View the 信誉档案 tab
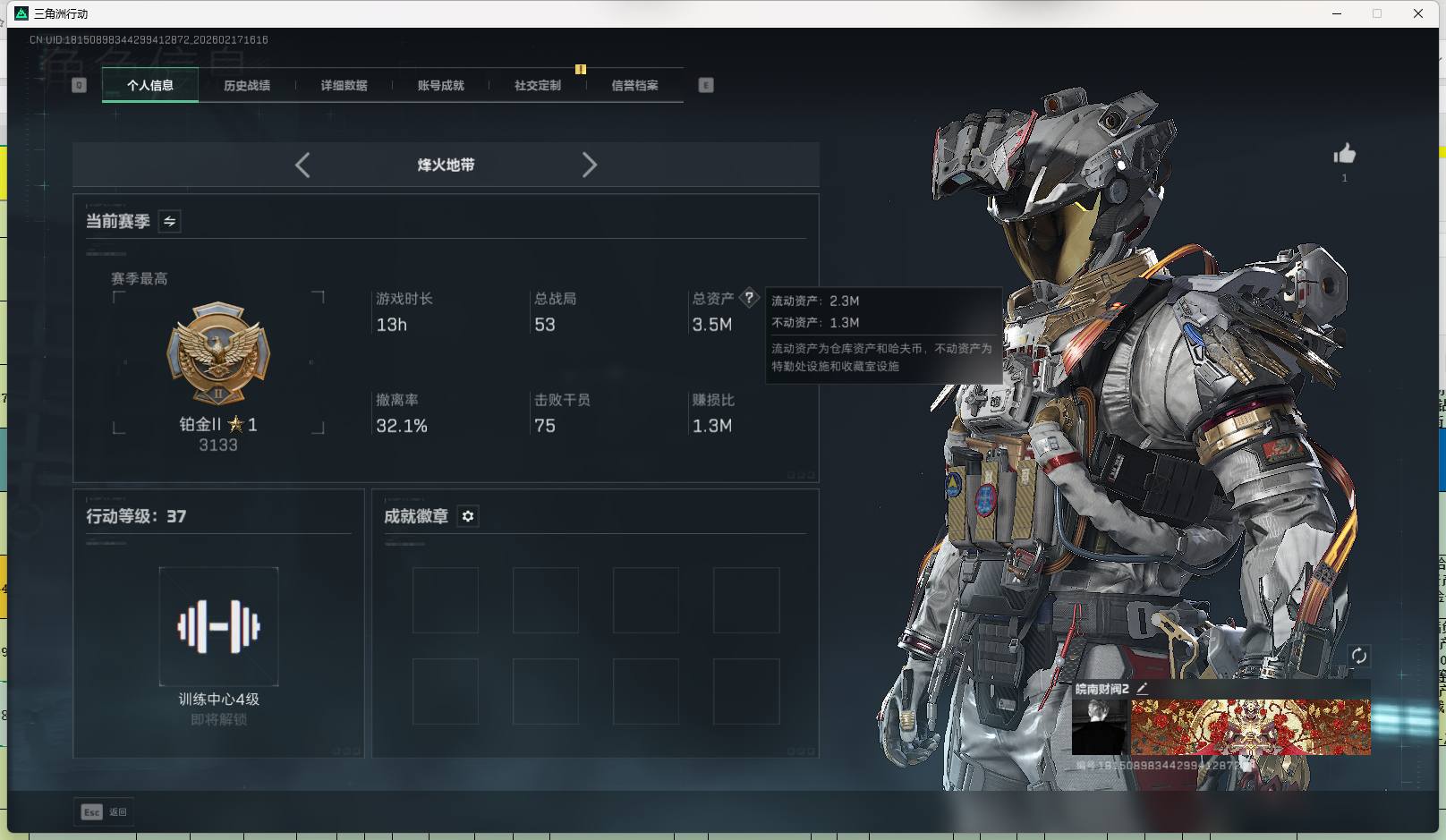The image size is (1446, 840). [634, 86]
